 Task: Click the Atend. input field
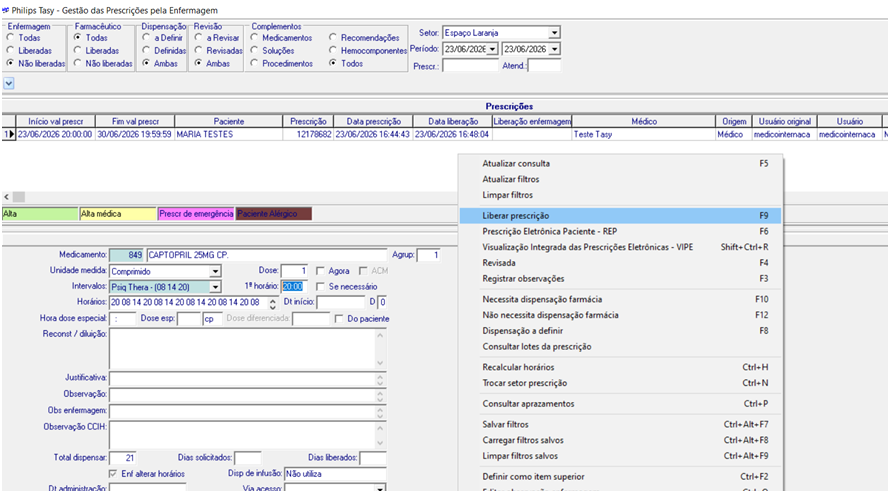544,66
